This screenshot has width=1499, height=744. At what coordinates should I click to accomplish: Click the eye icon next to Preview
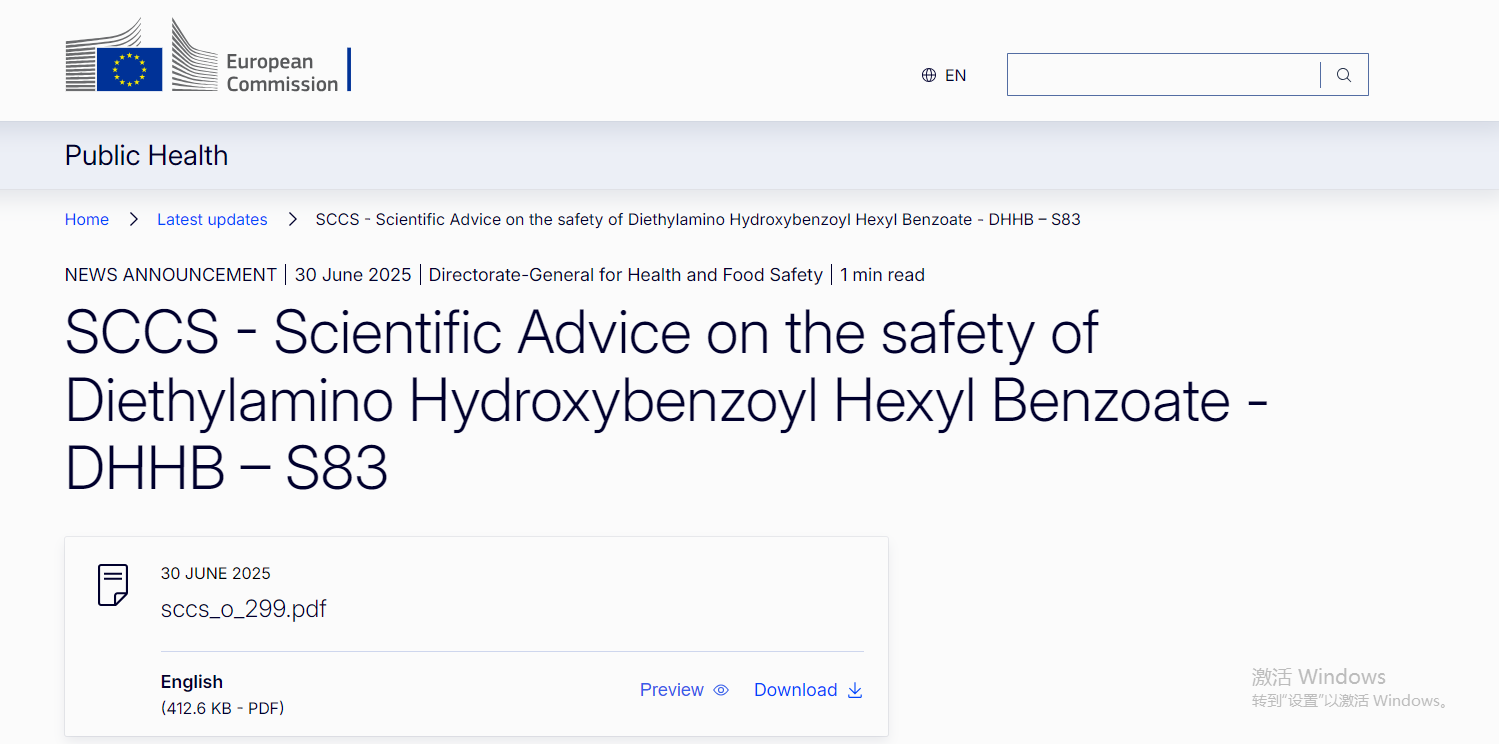pyautogui.click(x=721, y=690)
